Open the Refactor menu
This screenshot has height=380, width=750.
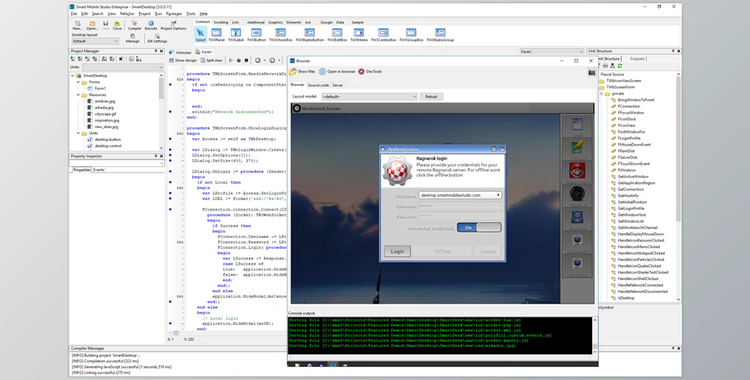[127, 14]
